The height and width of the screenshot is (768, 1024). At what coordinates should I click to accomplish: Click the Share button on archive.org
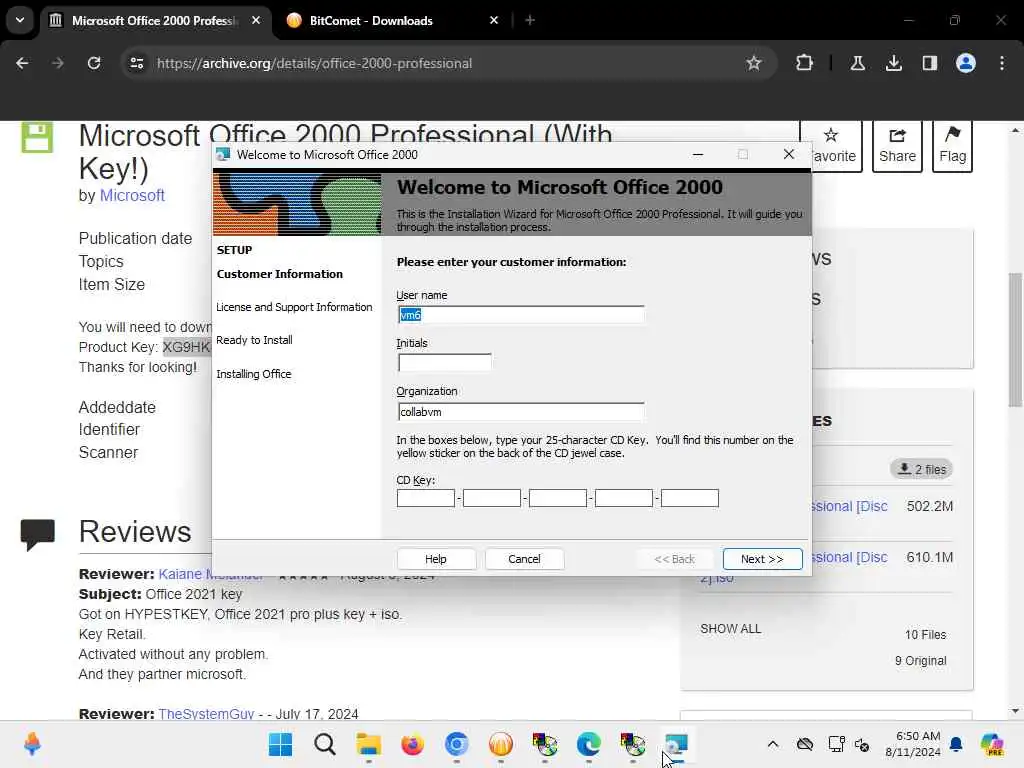click(x=897, y=146)
